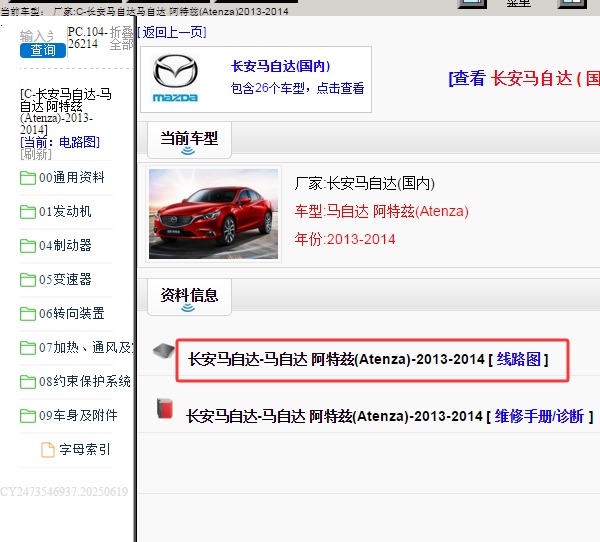Select the 资料信息 tab
This screenshot has width=600, height=542.
click(x=189, y=297)
